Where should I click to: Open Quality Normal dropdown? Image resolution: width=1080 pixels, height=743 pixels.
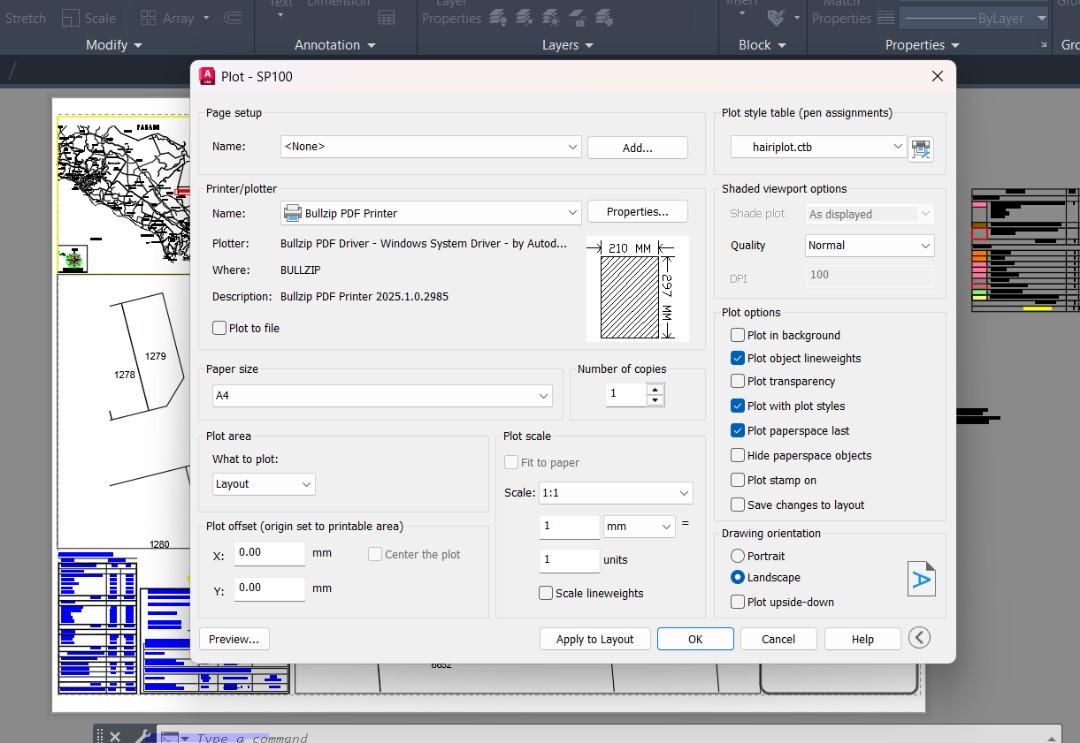tap(869, 245)
